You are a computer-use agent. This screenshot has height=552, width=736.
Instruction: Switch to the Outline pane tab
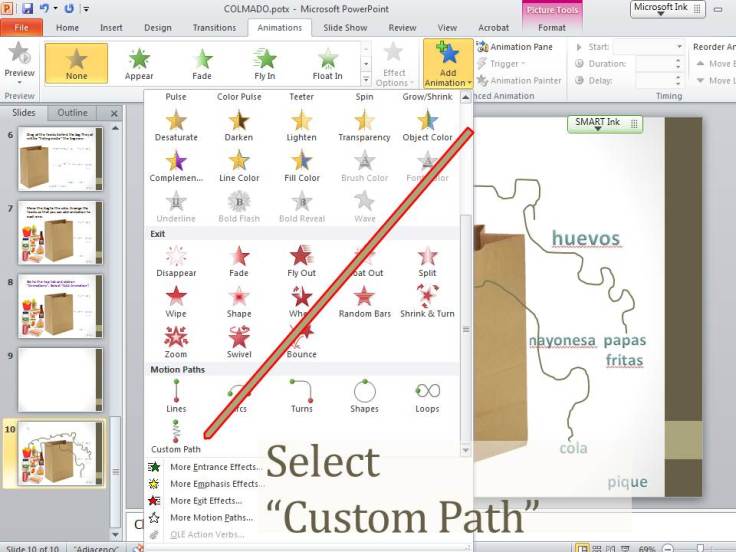point(72,113)
